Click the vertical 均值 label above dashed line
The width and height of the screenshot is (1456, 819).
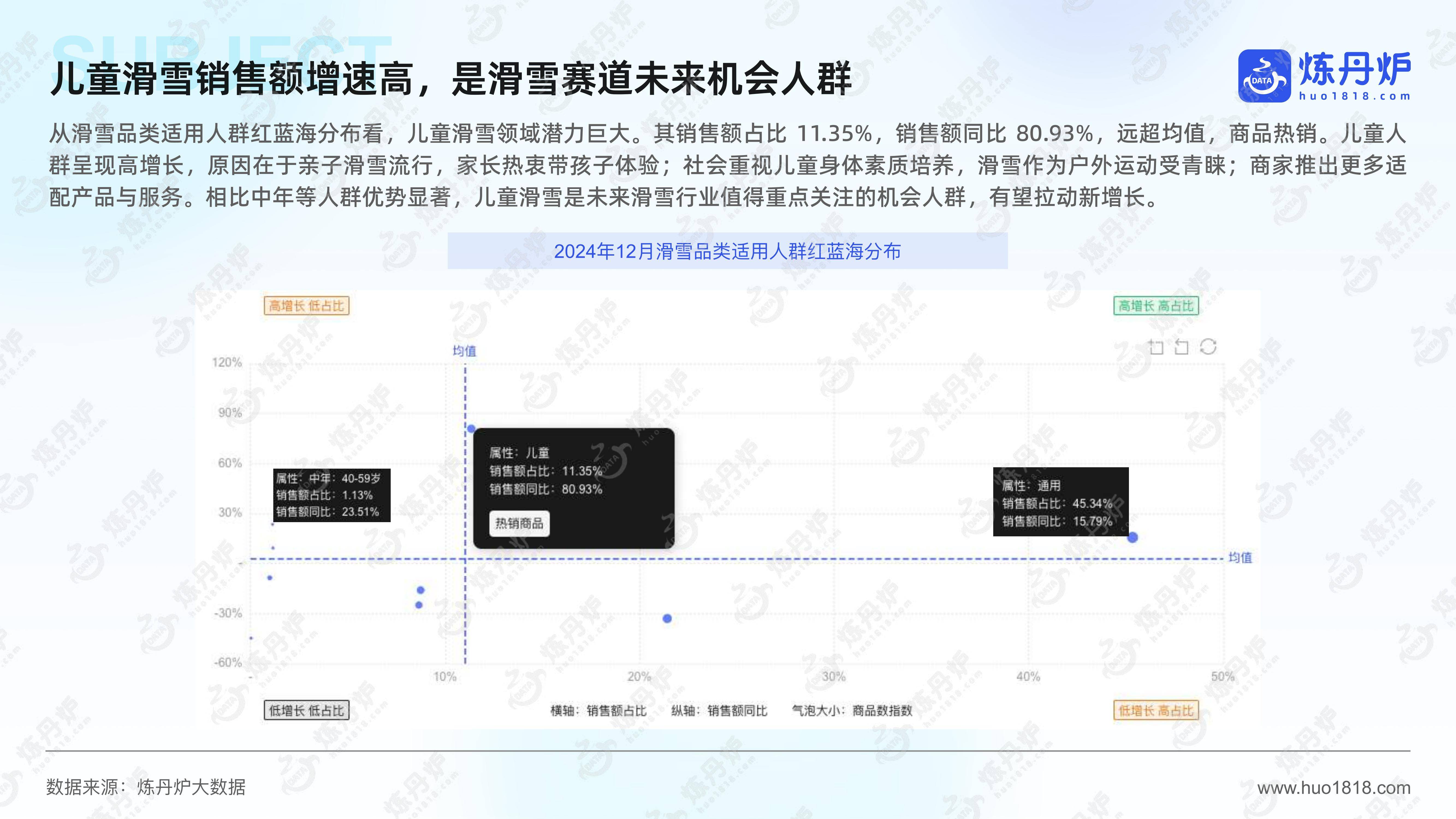pyautogui.click(x=465, y=351)
